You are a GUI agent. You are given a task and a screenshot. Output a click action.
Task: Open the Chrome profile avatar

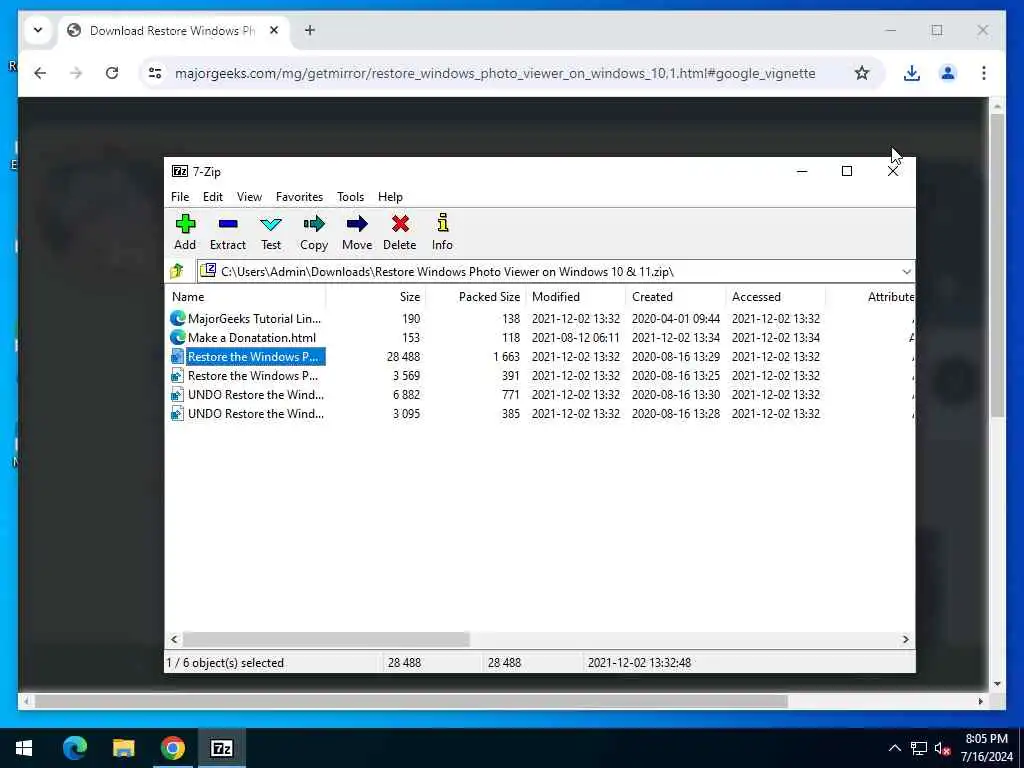(x=948, y=73)
